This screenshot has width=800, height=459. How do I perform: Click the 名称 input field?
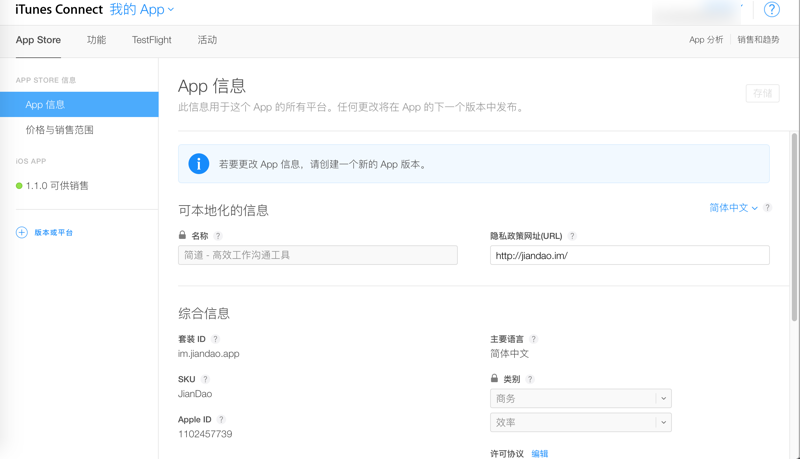pyautogui.click(x=317, y=255)
